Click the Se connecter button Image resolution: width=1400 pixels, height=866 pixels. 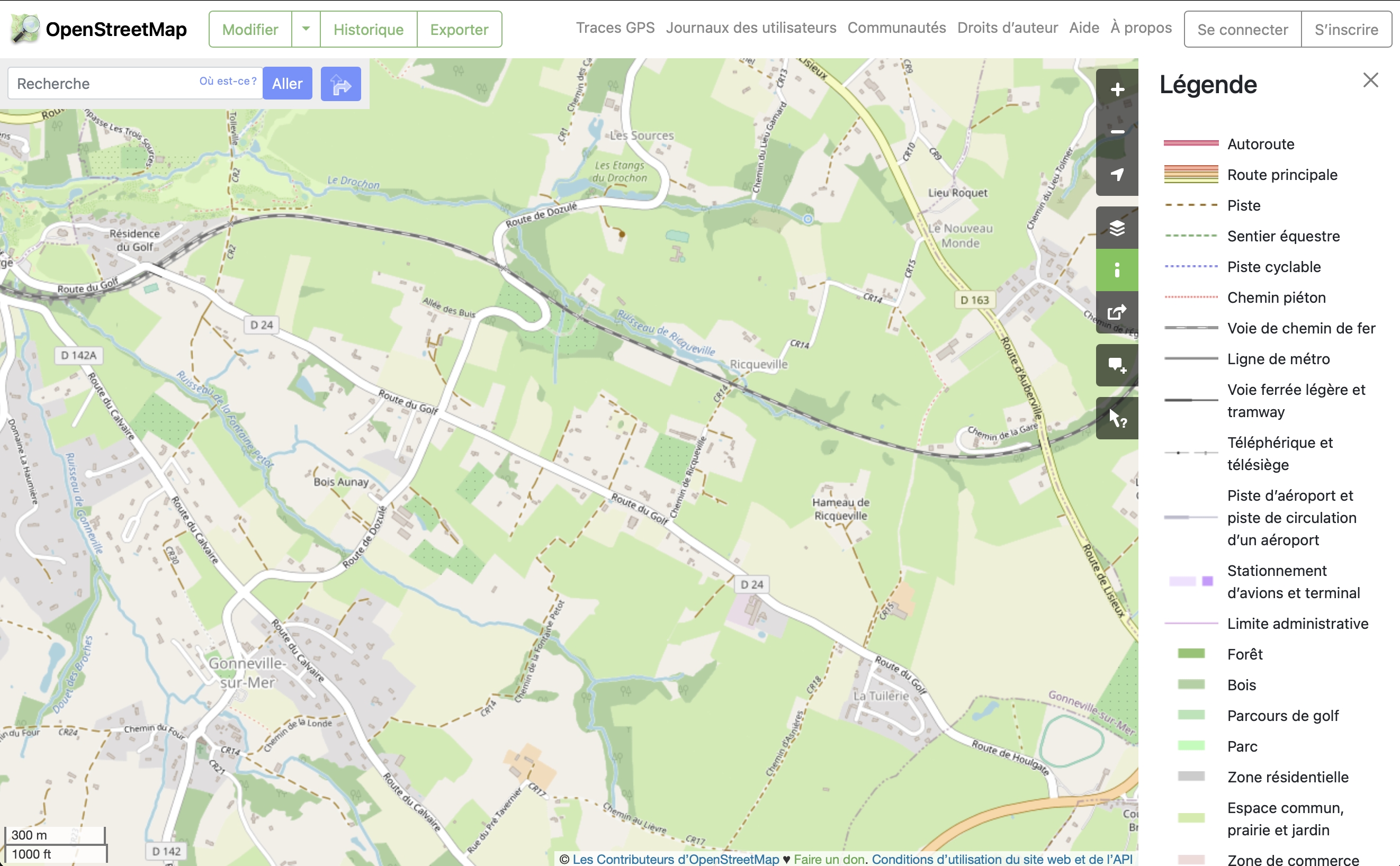pos(1242,29)
